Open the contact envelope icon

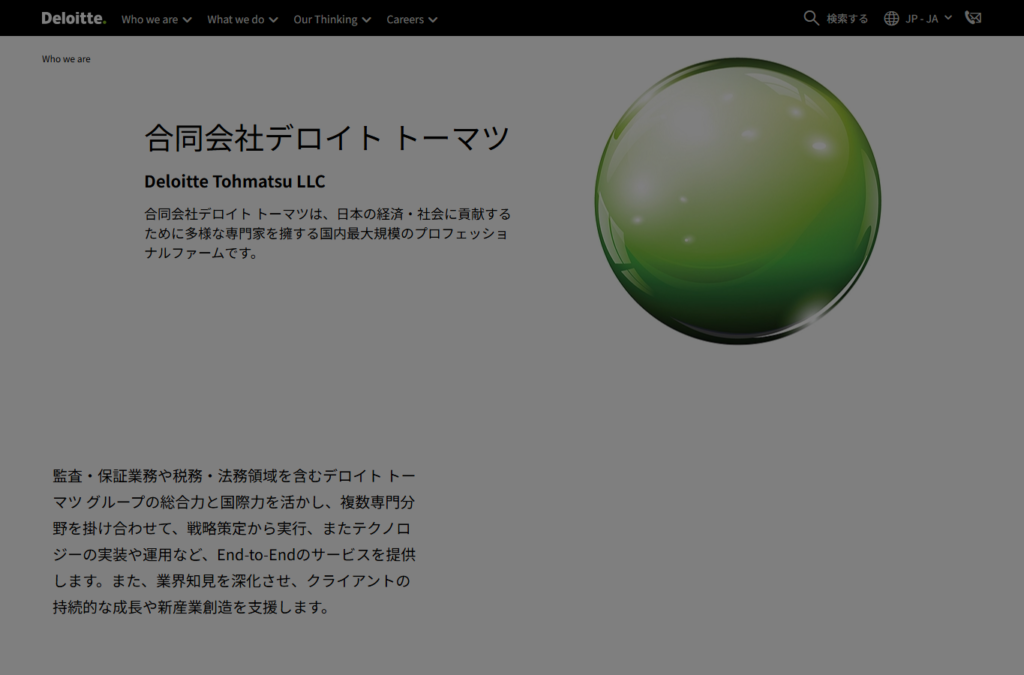pyautogui.click(x=973, y=18)
